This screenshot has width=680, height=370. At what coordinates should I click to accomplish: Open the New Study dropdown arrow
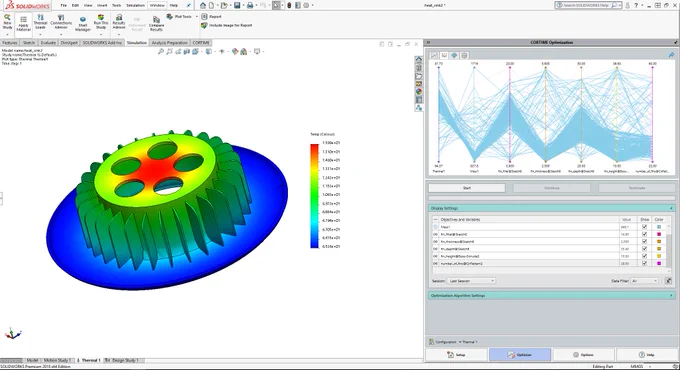coord(7,34)
